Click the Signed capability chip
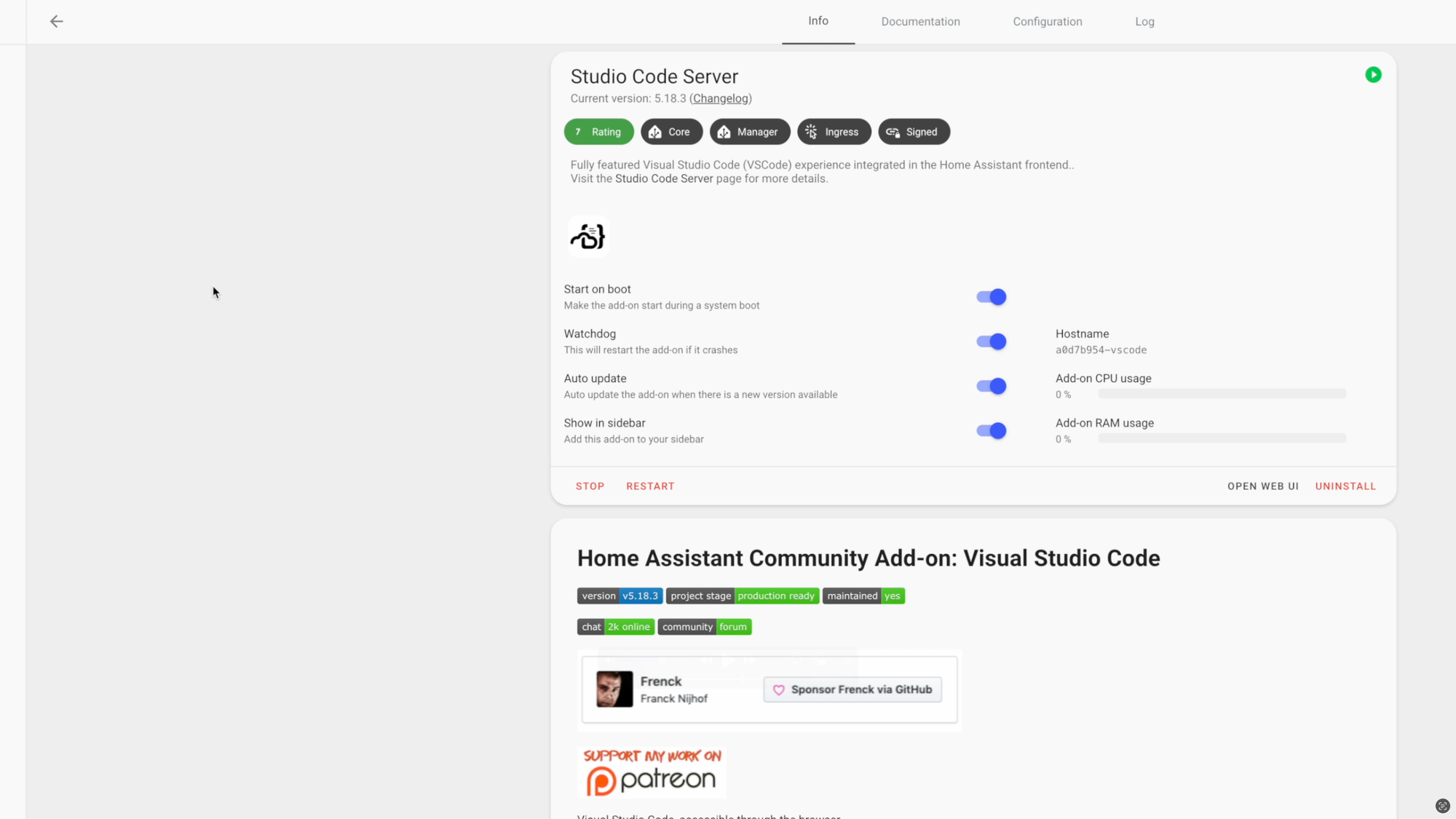 (914, 132)
